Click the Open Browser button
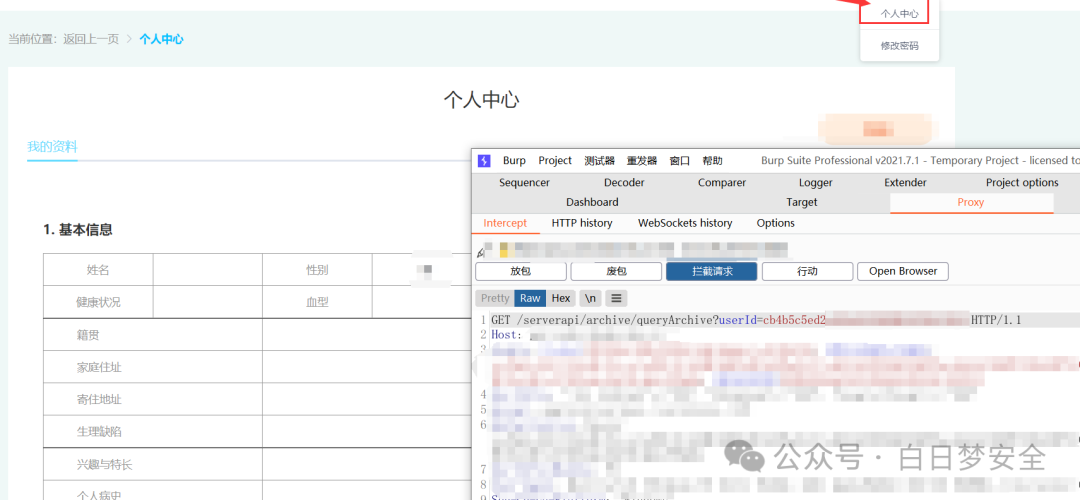This screenshot has width=1080, height=500. click(902, 271)
